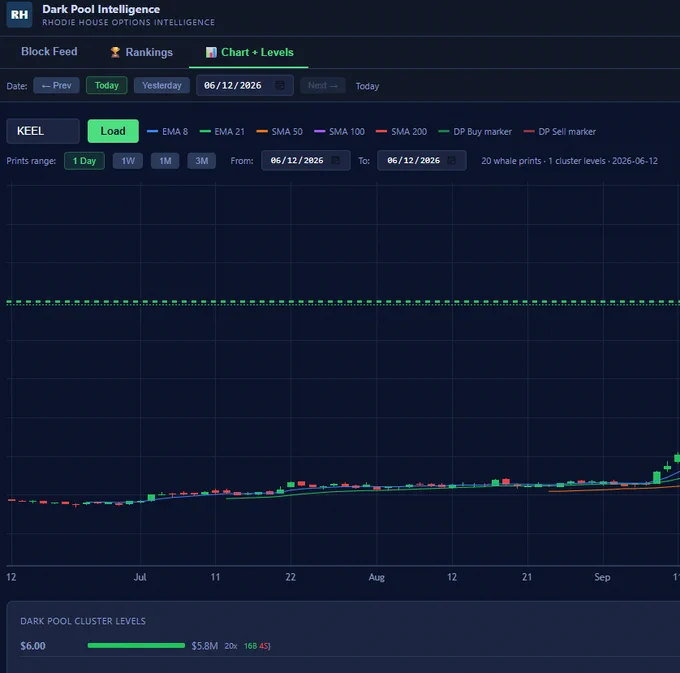The width and height of the screenshot is (680, 673).
Task: Select the 3M prints range
Action: click(202, 161)
